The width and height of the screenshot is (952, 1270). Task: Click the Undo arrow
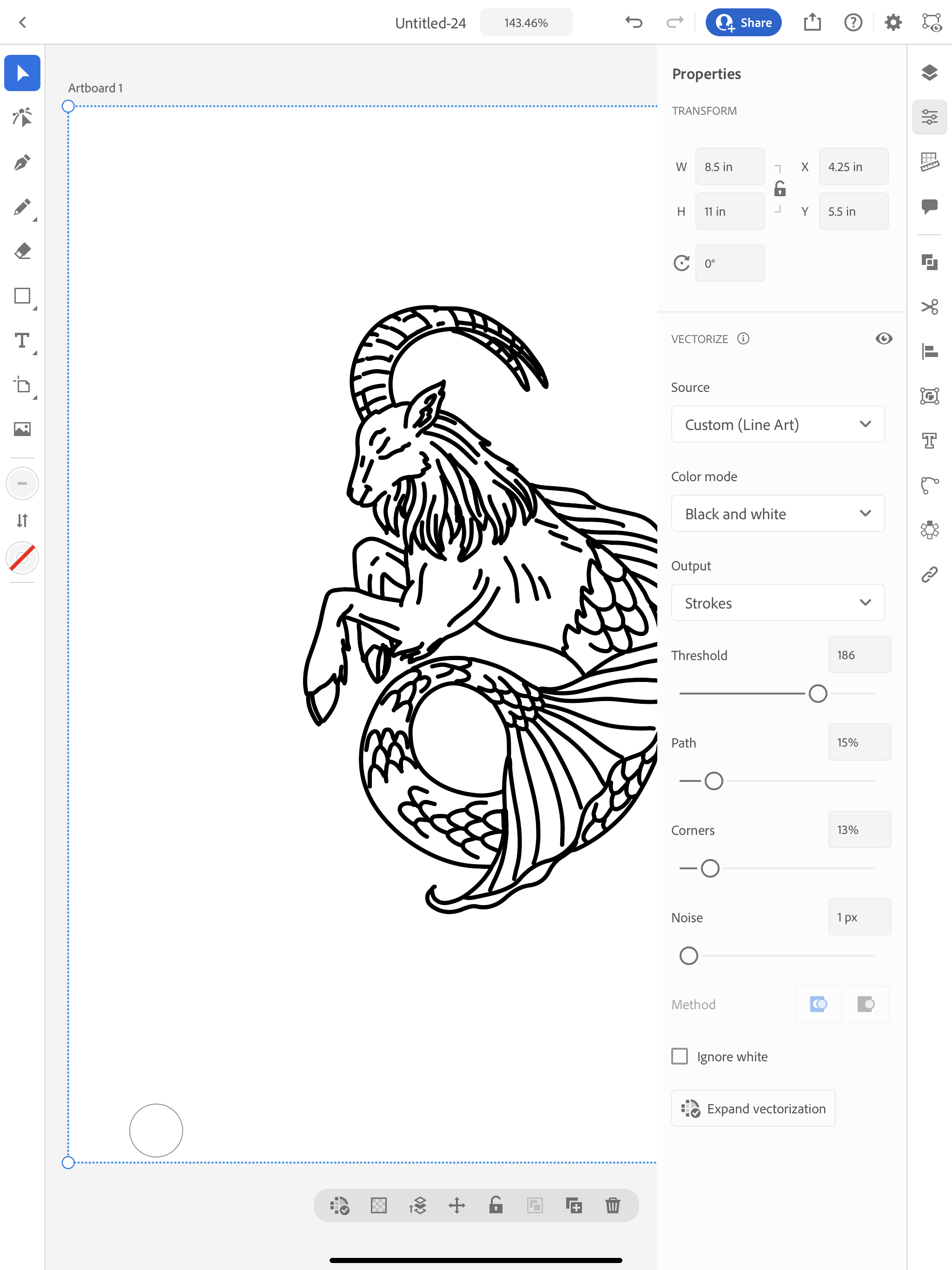(634, 22)
